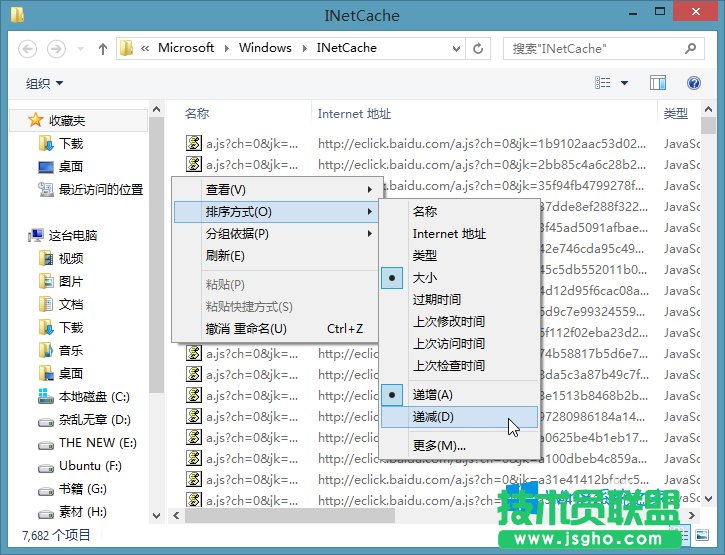Click the 收藏夹 star icon

click(x=36, y=120)
